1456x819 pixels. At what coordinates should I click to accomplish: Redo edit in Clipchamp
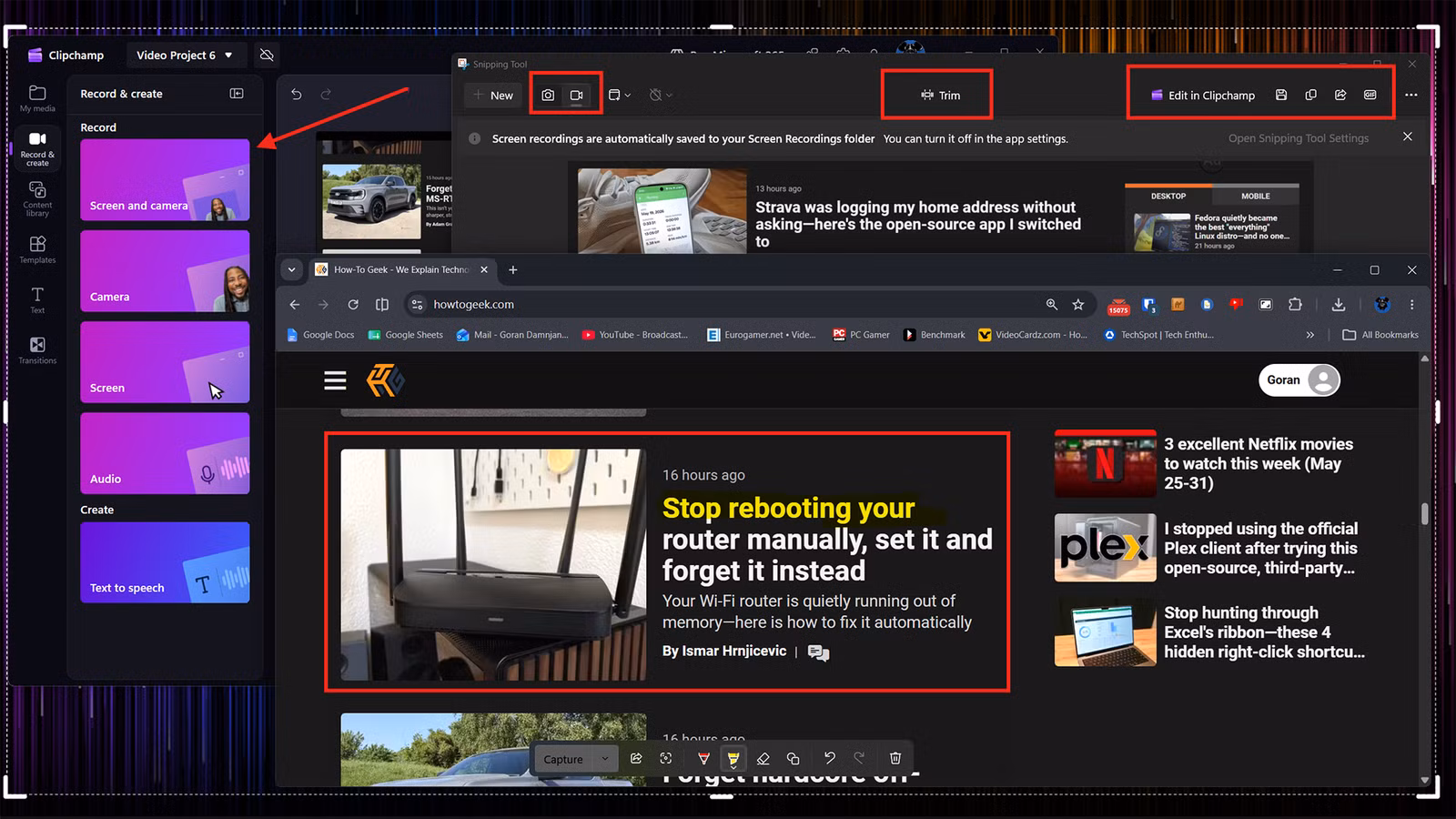pyautogui.click(x=326, y=94)
